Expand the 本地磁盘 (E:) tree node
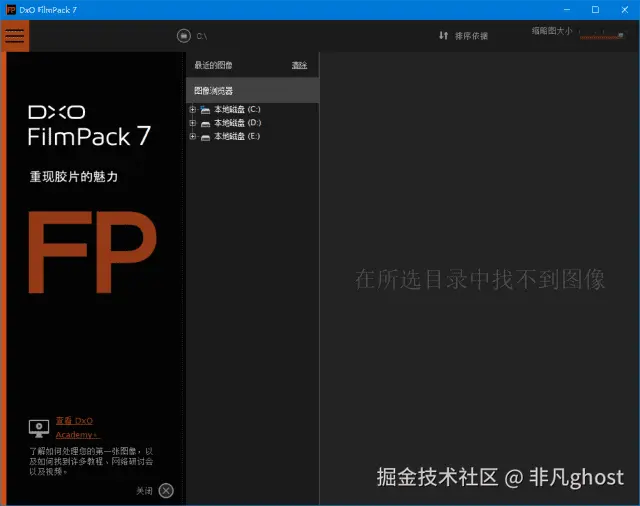 (193, 136)
